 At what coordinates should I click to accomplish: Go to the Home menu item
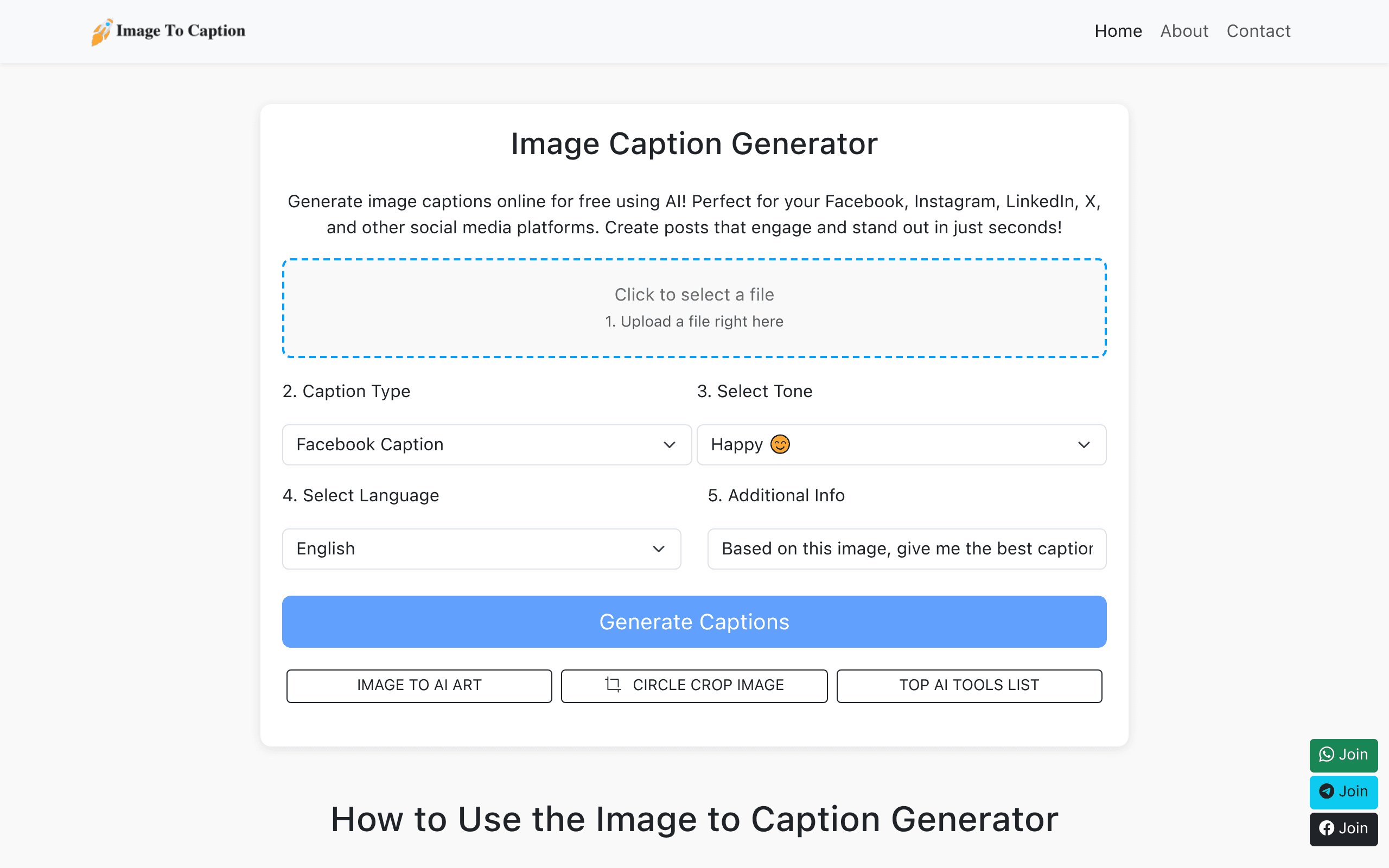[1118, 31]
